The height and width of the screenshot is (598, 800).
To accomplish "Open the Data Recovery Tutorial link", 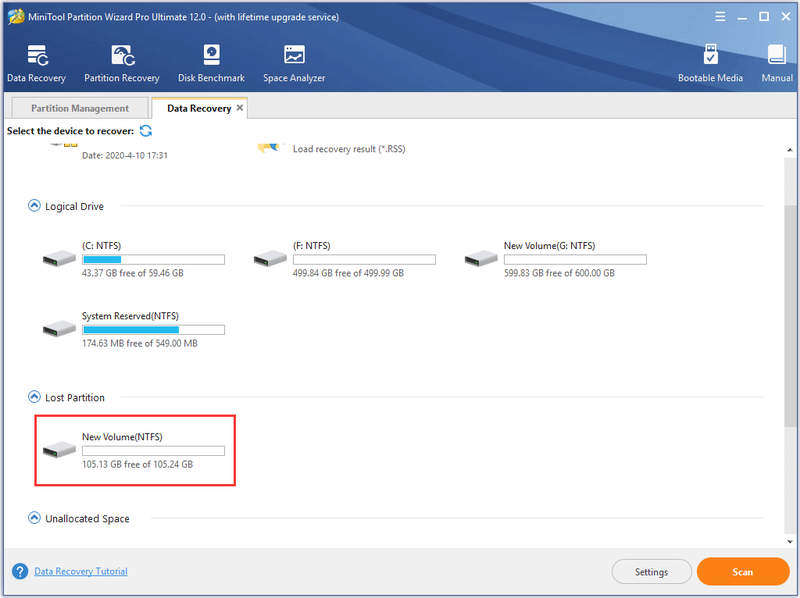I will click(81, 571).
